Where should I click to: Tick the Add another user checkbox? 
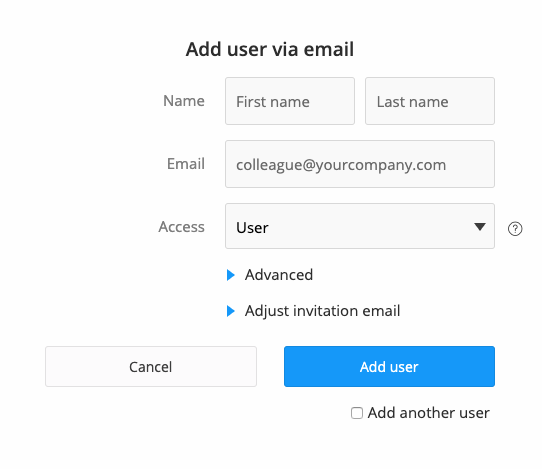pyautogui.click(x=357, y=413)
